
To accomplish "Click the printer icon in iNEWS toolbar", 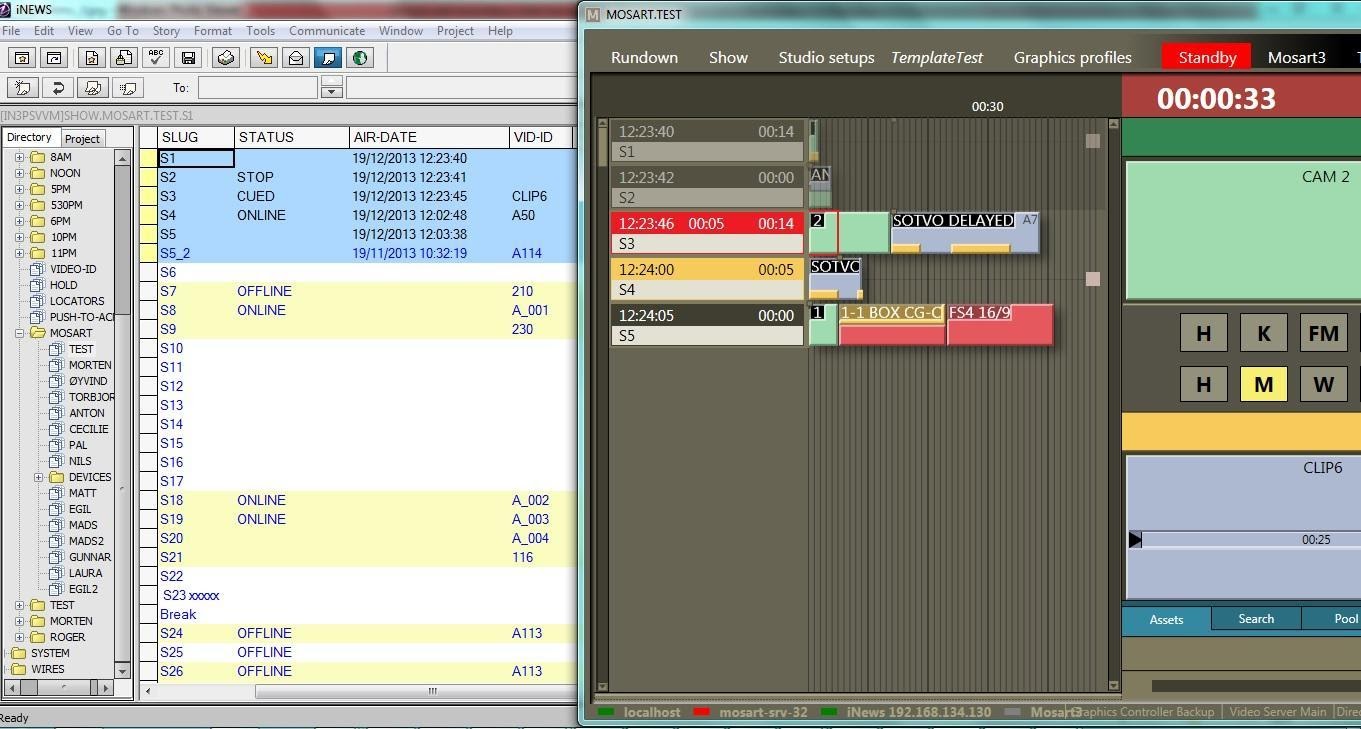I will click(x=226, y=58).
